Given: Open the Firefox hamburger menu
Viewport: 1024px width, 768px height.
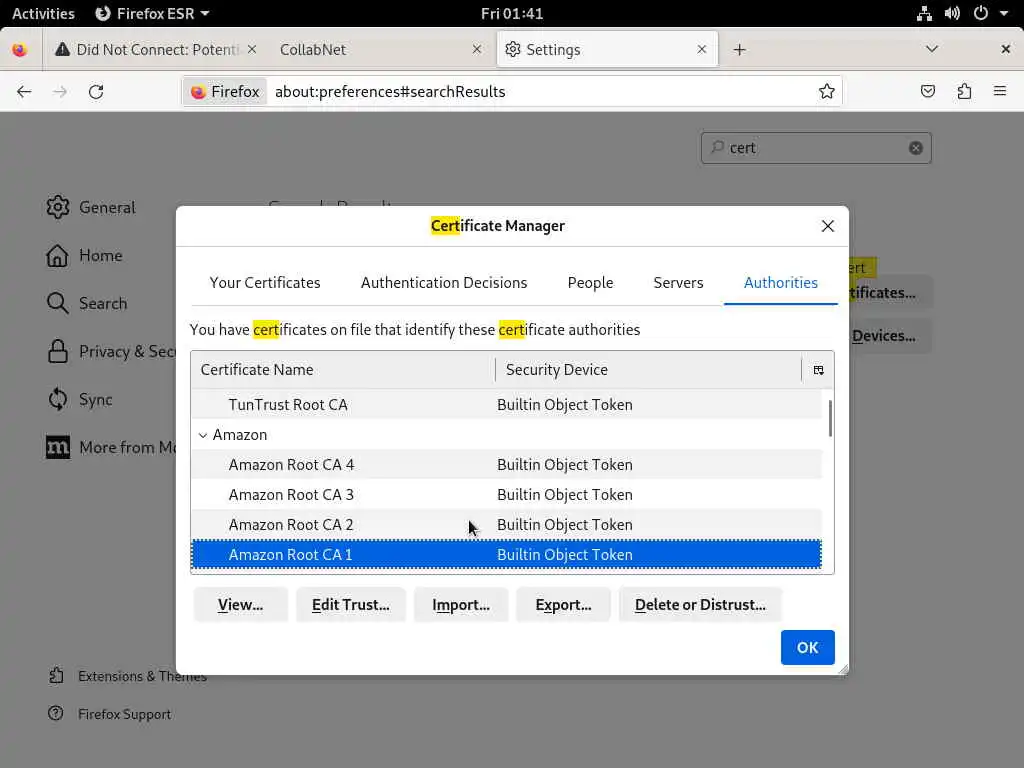Looking at the screenshot, I should (x=1000, y=91).
